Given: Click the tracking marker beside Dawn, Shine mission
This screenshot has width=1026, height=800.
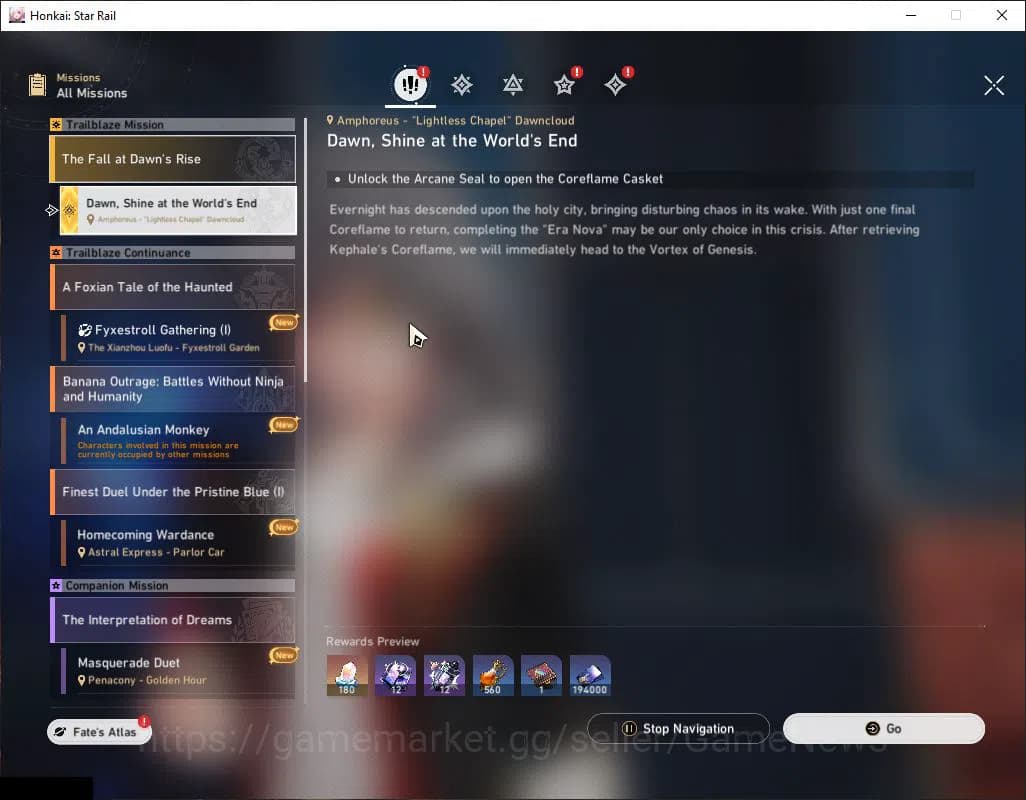Looking at the screenshot, I should tap(52, 210).
